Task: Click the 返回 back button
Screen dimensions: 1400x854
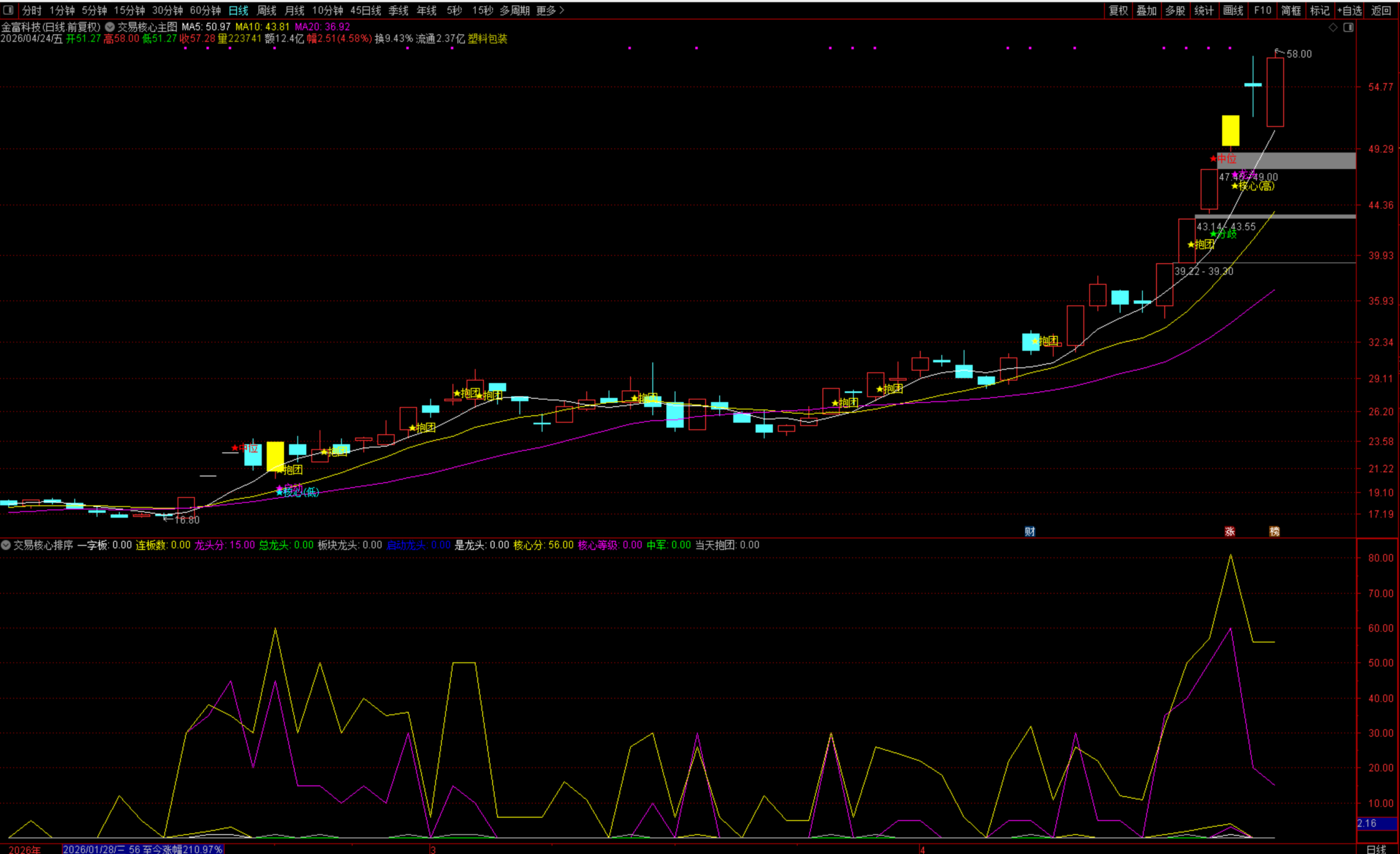Action: pyautogui.click(x=1381, y=10)
